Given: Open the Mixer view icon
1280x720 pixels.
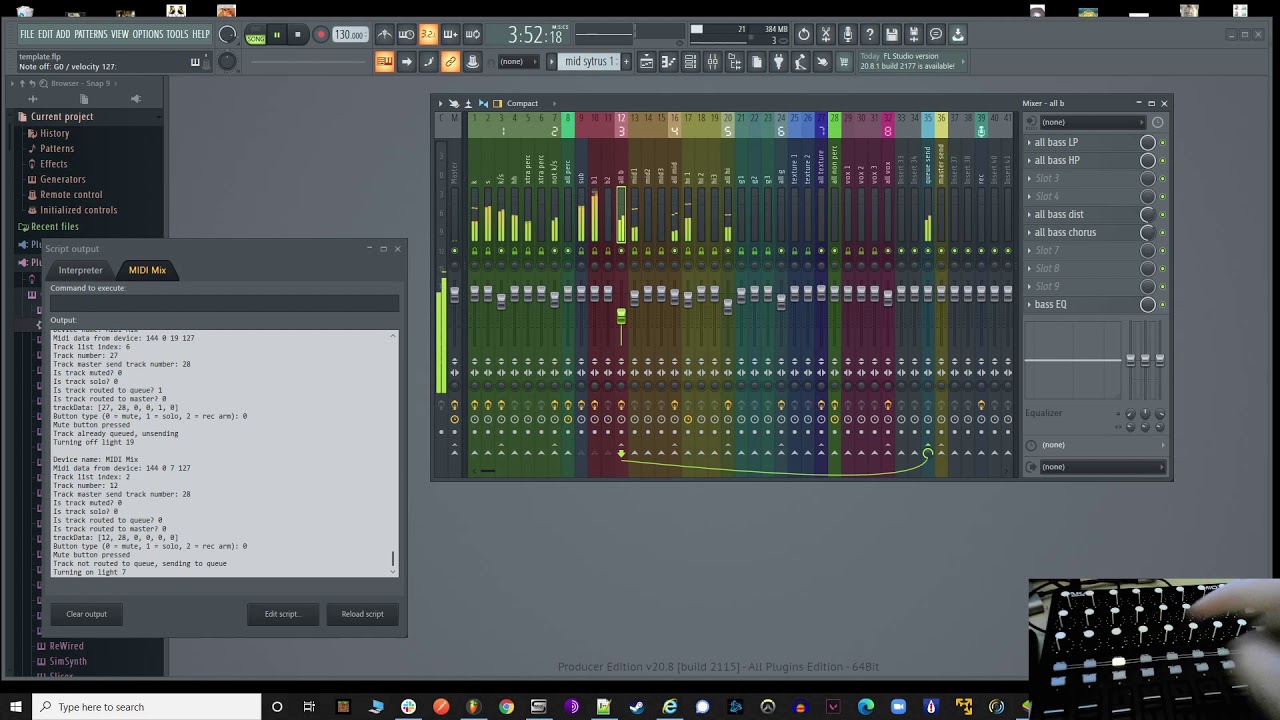Looking at the screenshot, I should (712, 62).
